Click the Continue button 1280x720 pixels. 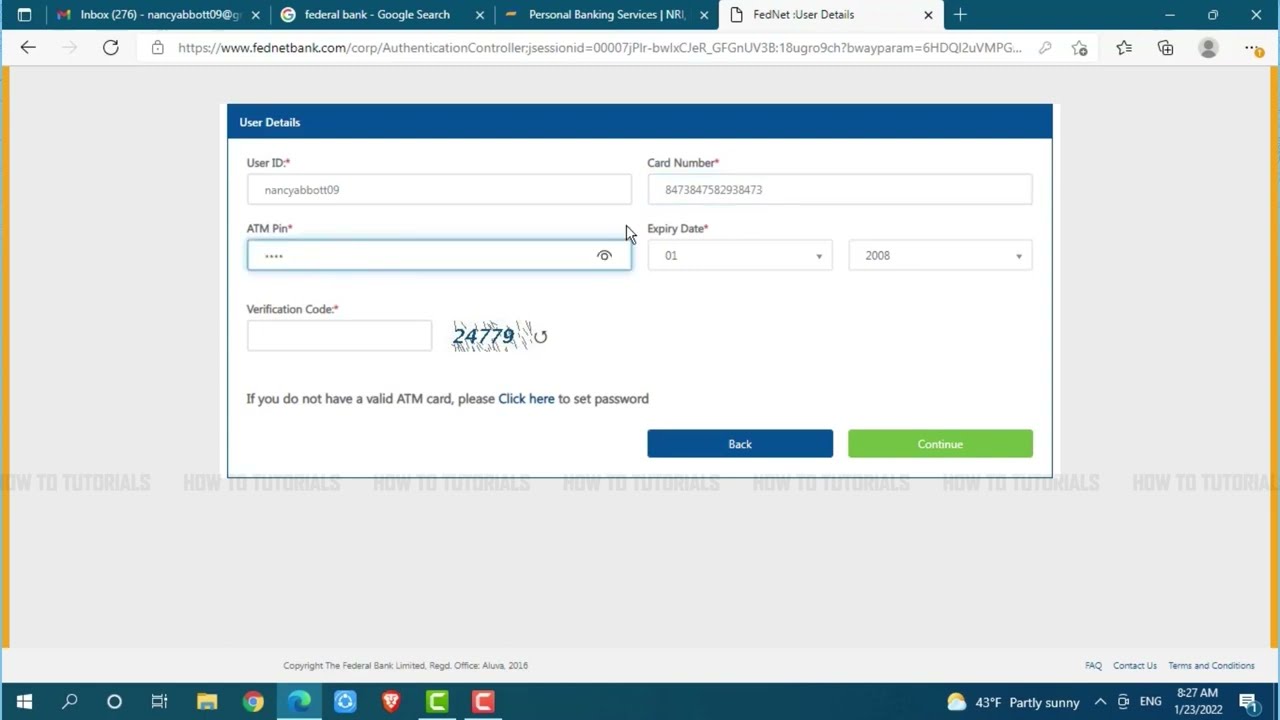(x=940, y=444)
